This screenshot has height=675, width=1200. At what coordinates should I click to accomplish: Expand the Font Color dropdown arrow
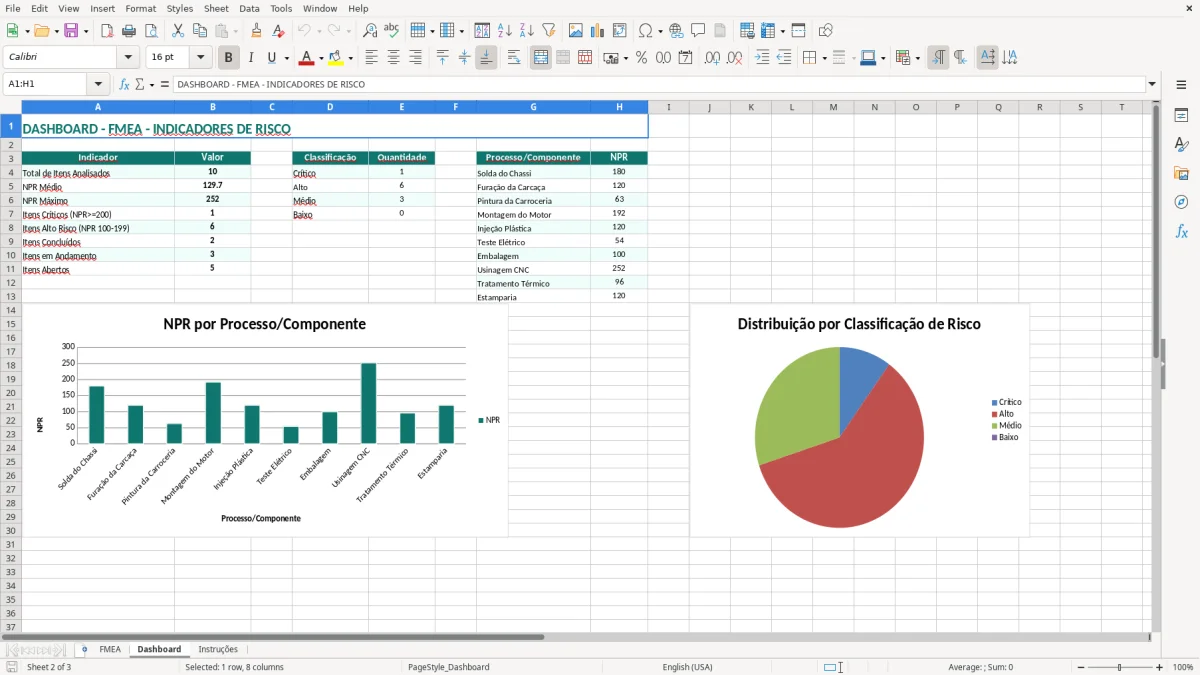[321, 58]
